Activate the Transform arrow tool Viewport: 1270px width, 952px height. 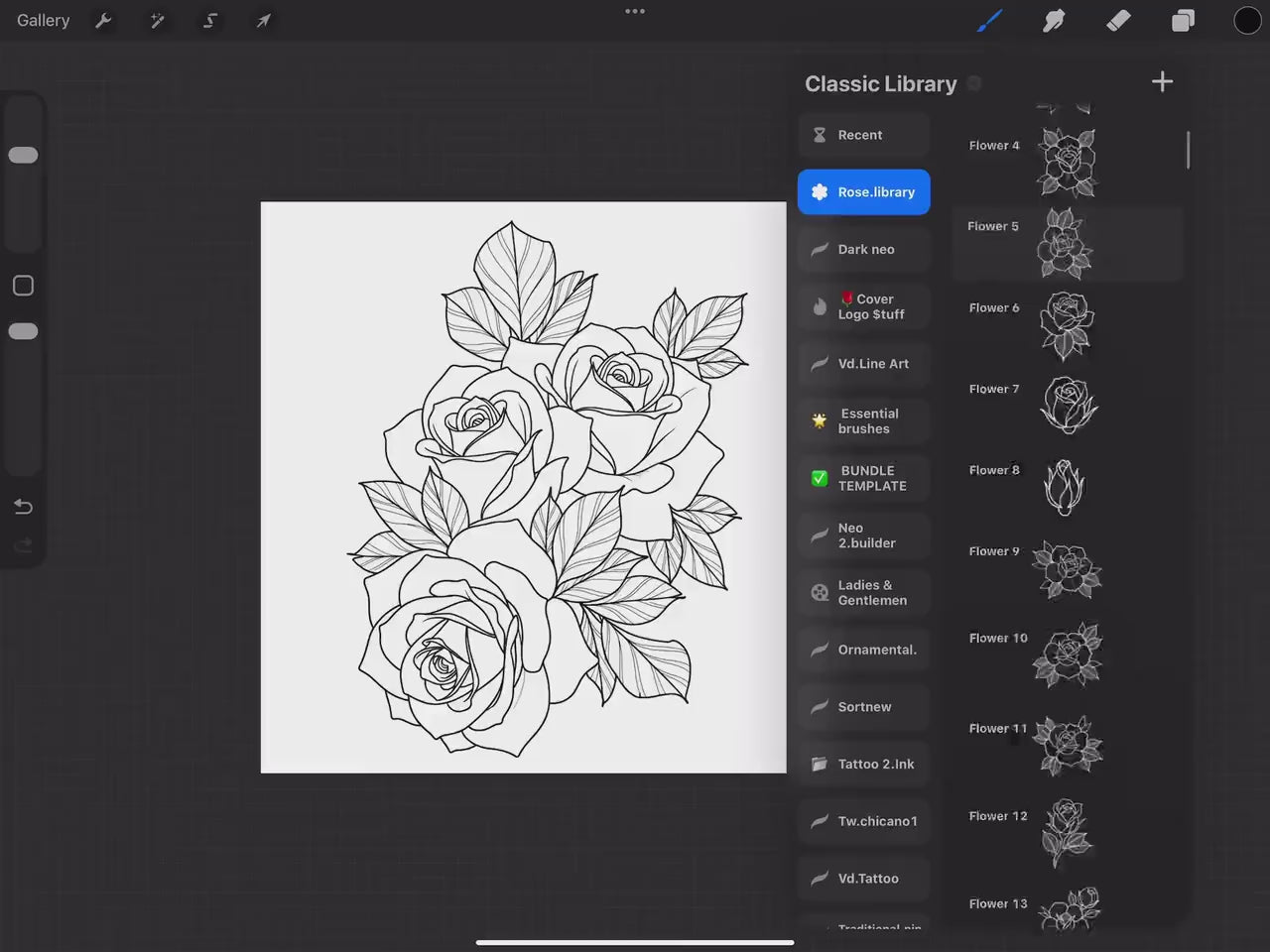tap(264, 21)
